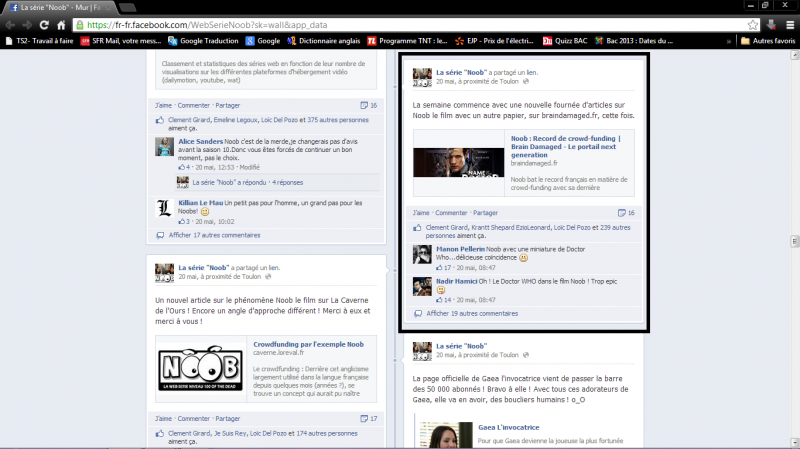This screenshot has width=800, height=449.
Task: Click the thumbs-up icon beside Clement Girard, Je Suis Rey
Action: 160,434
